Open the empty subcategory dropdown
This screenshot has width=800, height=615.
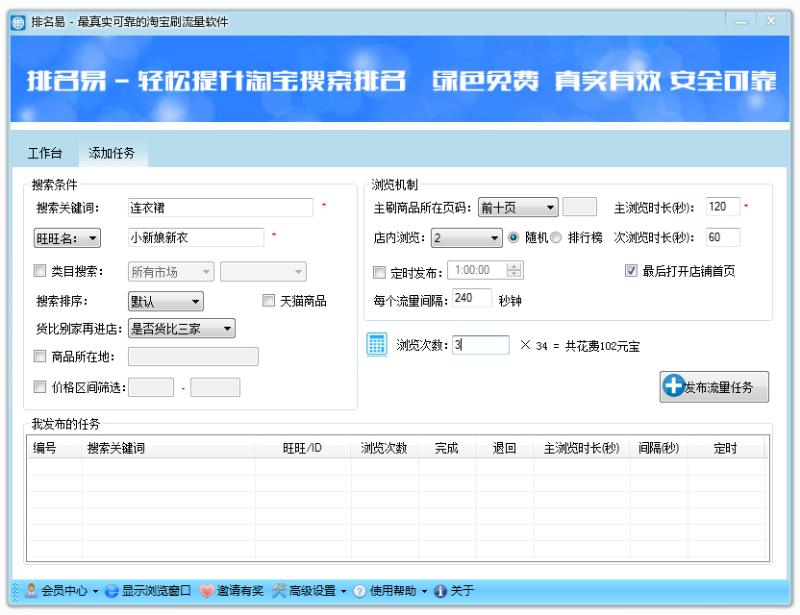click(x=263, y=272)
